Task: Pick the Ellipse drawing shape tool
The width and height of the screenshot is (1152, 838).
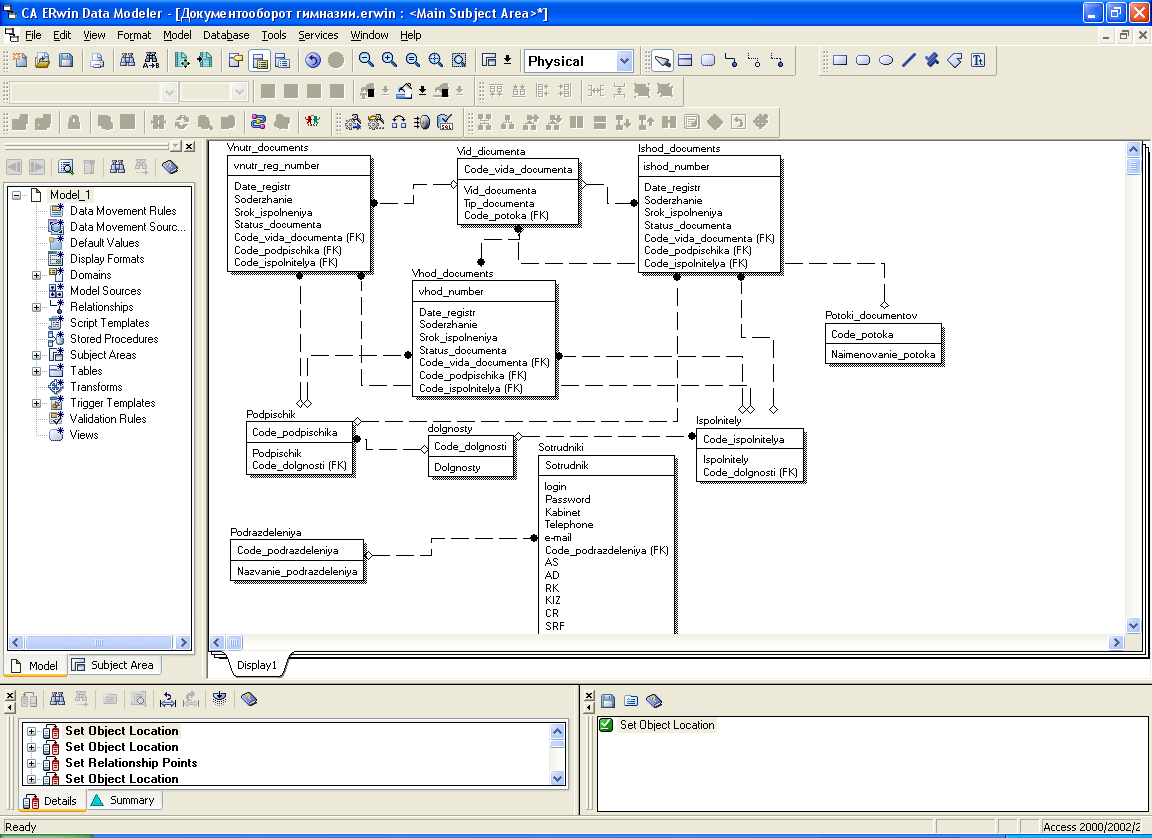Action: [x=886, y=61]
